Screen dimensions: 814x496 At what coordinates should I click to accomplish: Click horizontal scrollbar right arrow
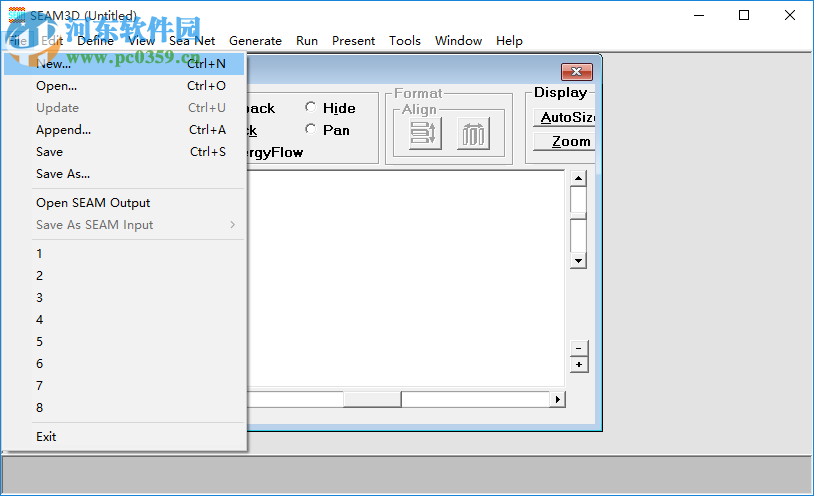click(558, 399)
